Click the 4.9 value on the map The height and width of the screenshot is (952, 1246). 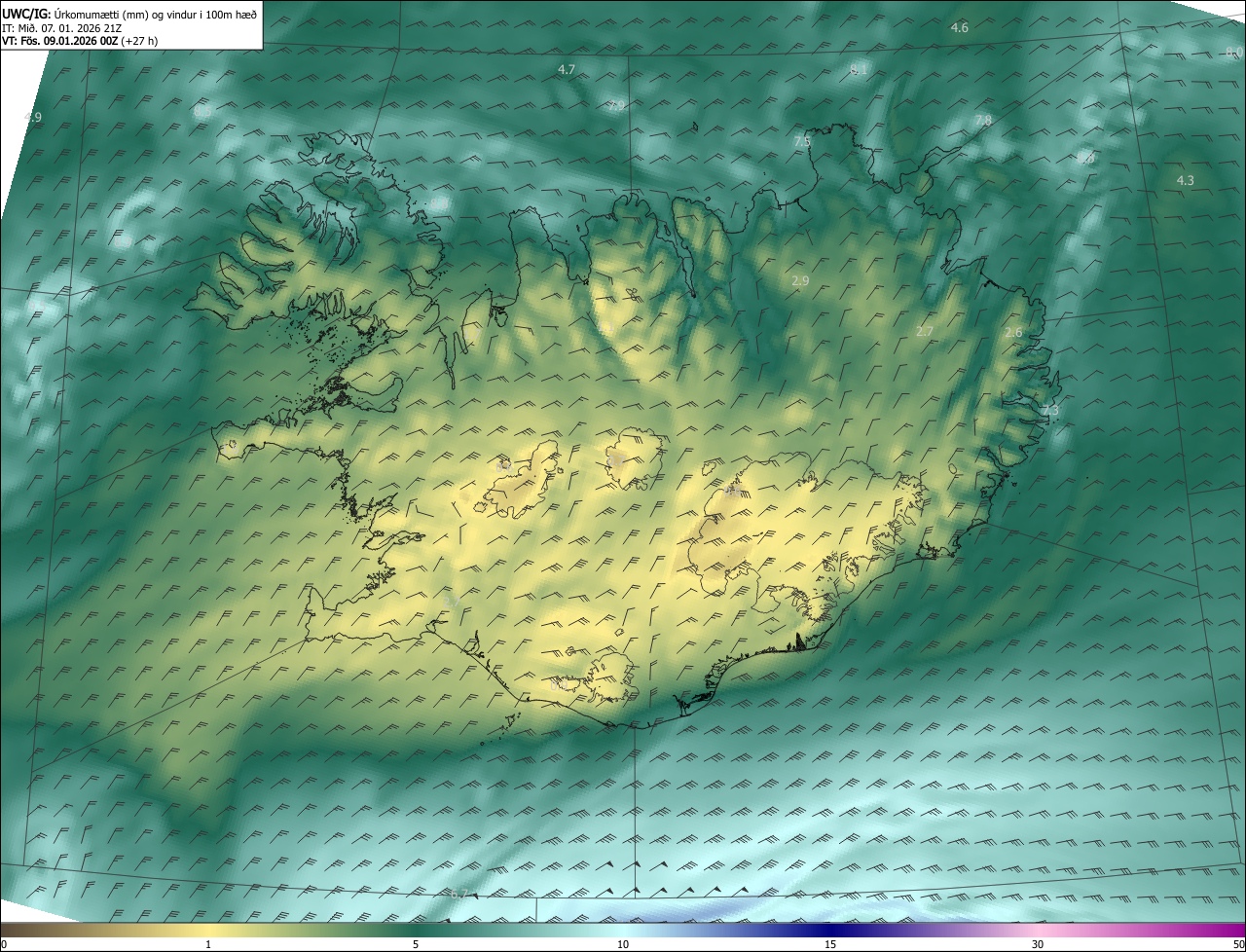[x=33, y=118]
